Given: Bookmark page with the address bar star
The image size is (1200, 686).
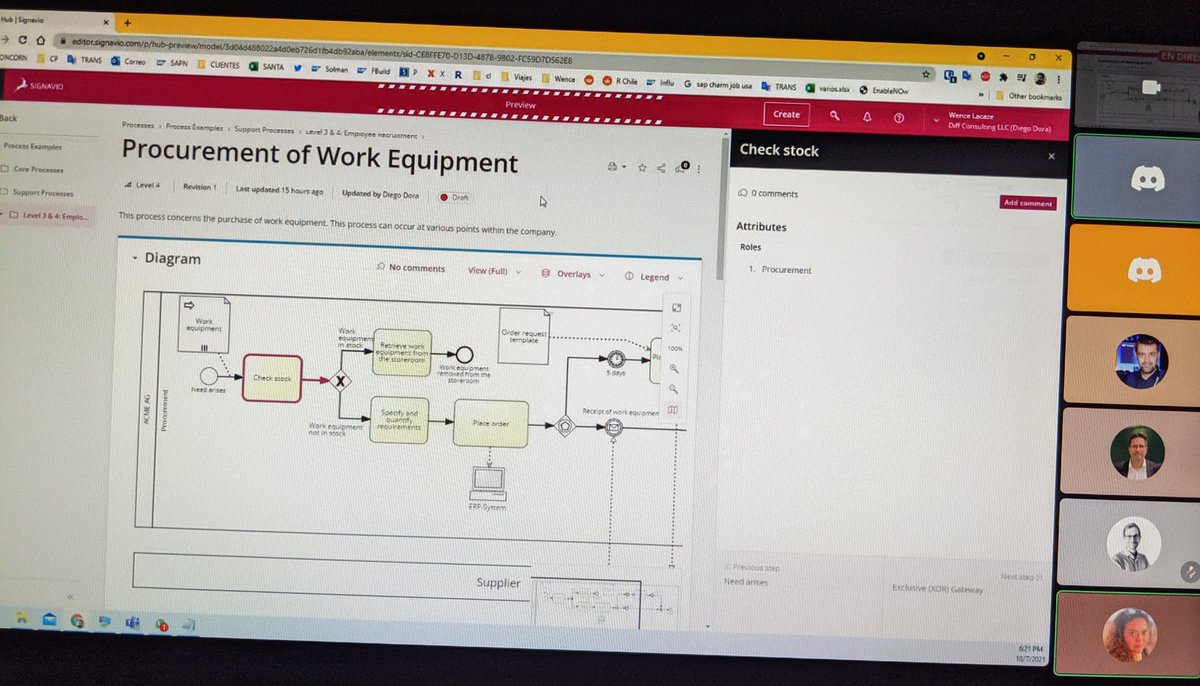Looking at the screenshot, I should [927, 72].
